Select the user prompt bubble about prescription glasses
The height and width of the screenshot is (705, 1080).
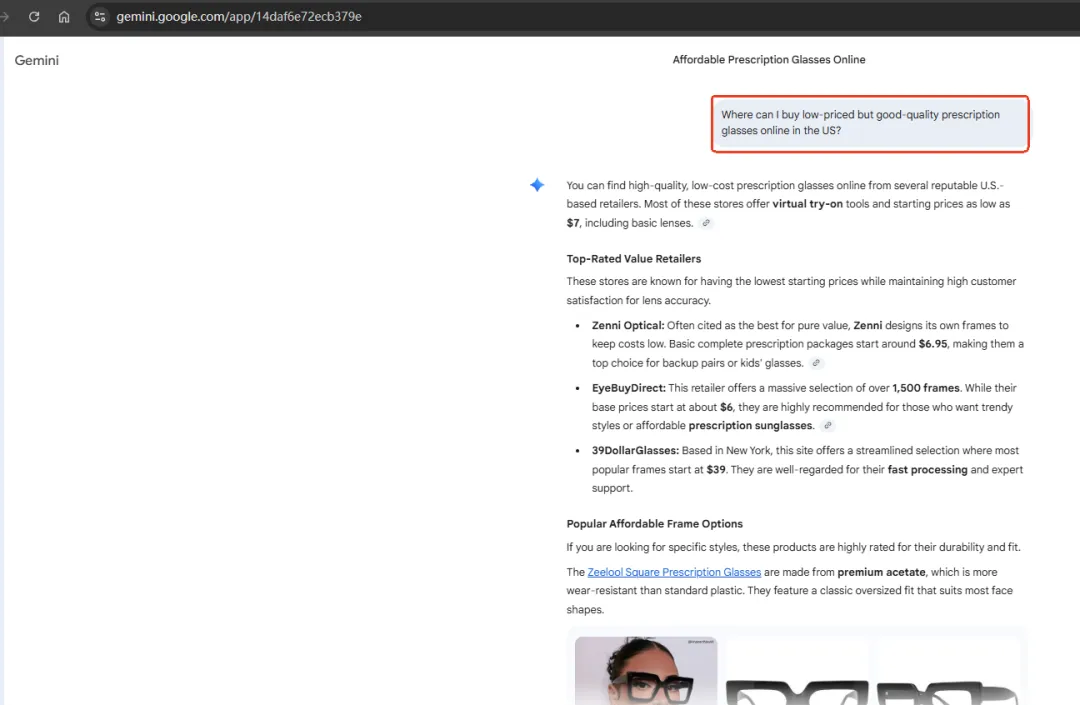(x=870, y=123)
